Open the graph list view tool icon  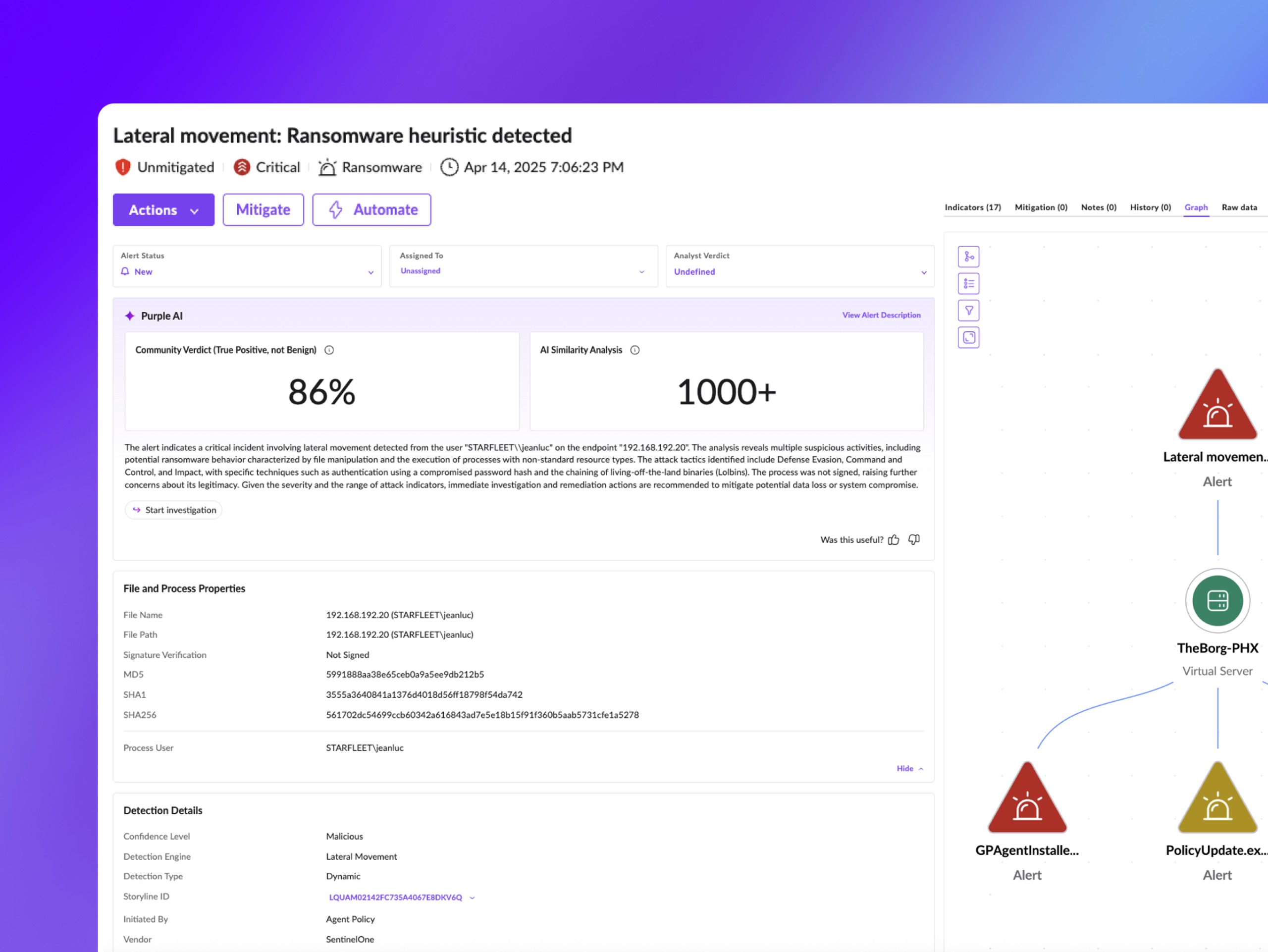(968, 283)
